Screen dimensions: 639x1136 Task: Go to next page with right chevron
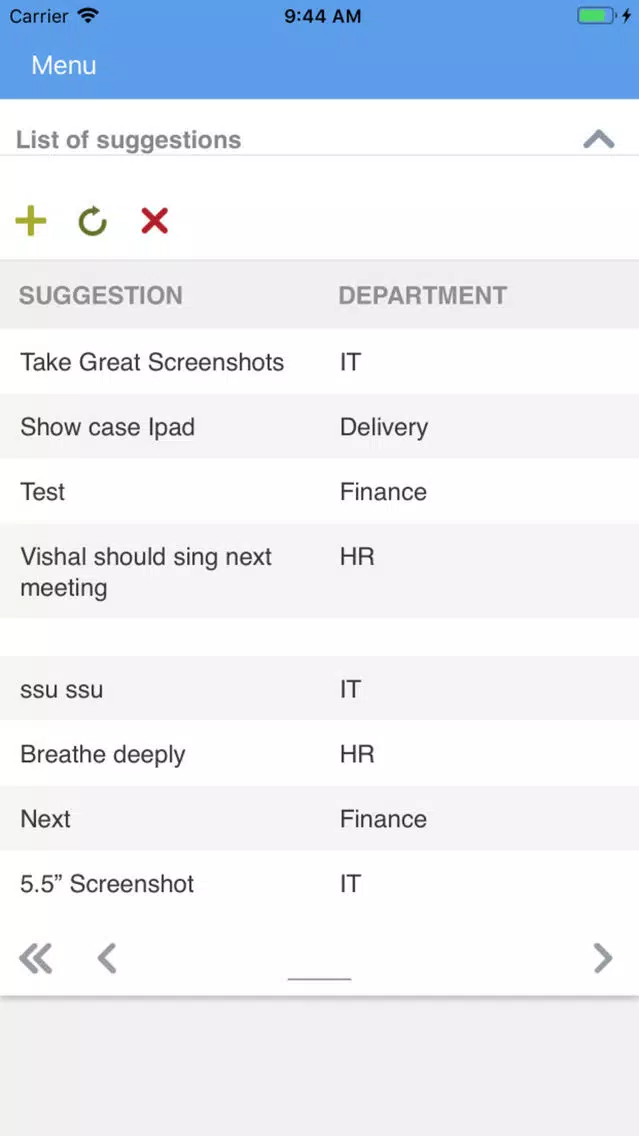pyautogui.click(x=603, y=958)
